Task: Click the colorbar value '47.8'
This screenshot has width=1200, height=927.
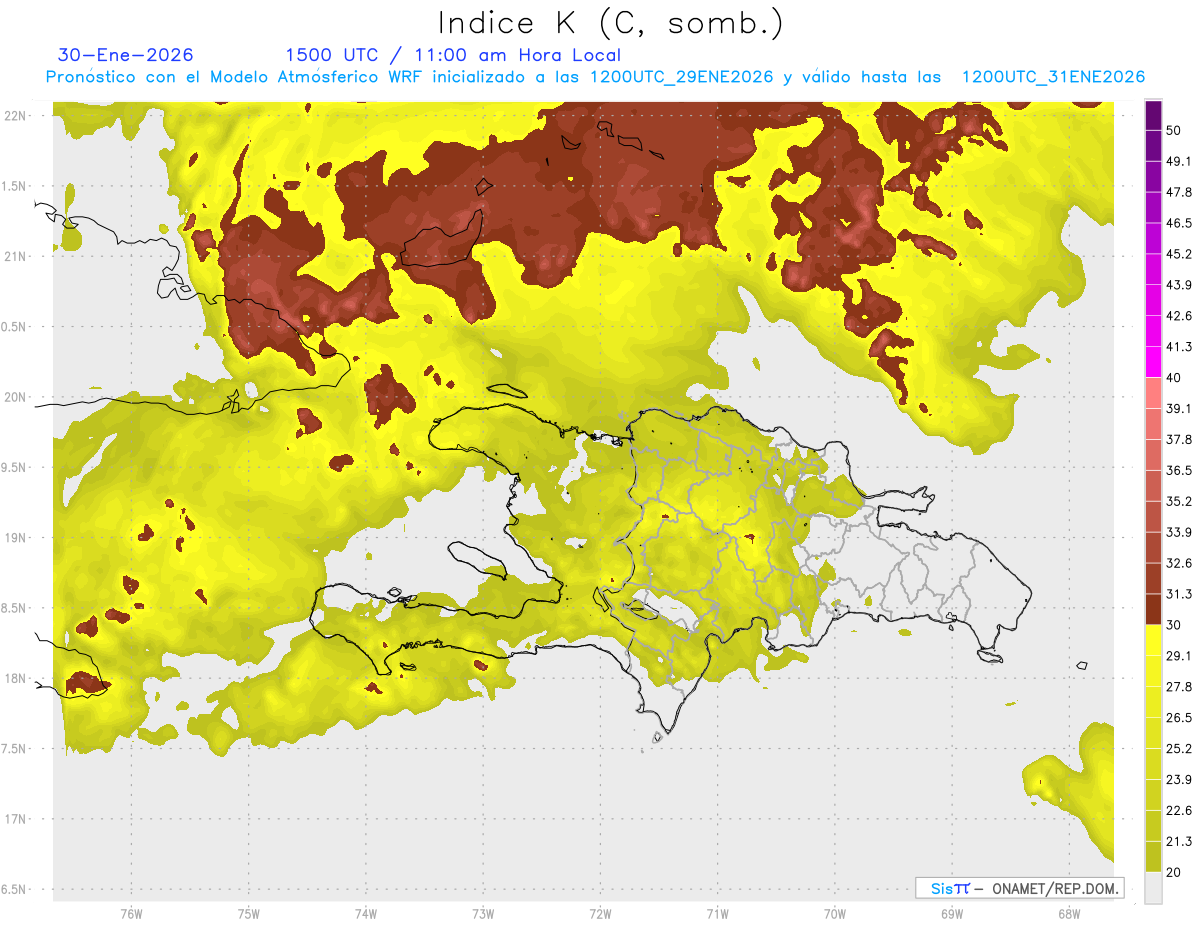Action: point(1179,192)
